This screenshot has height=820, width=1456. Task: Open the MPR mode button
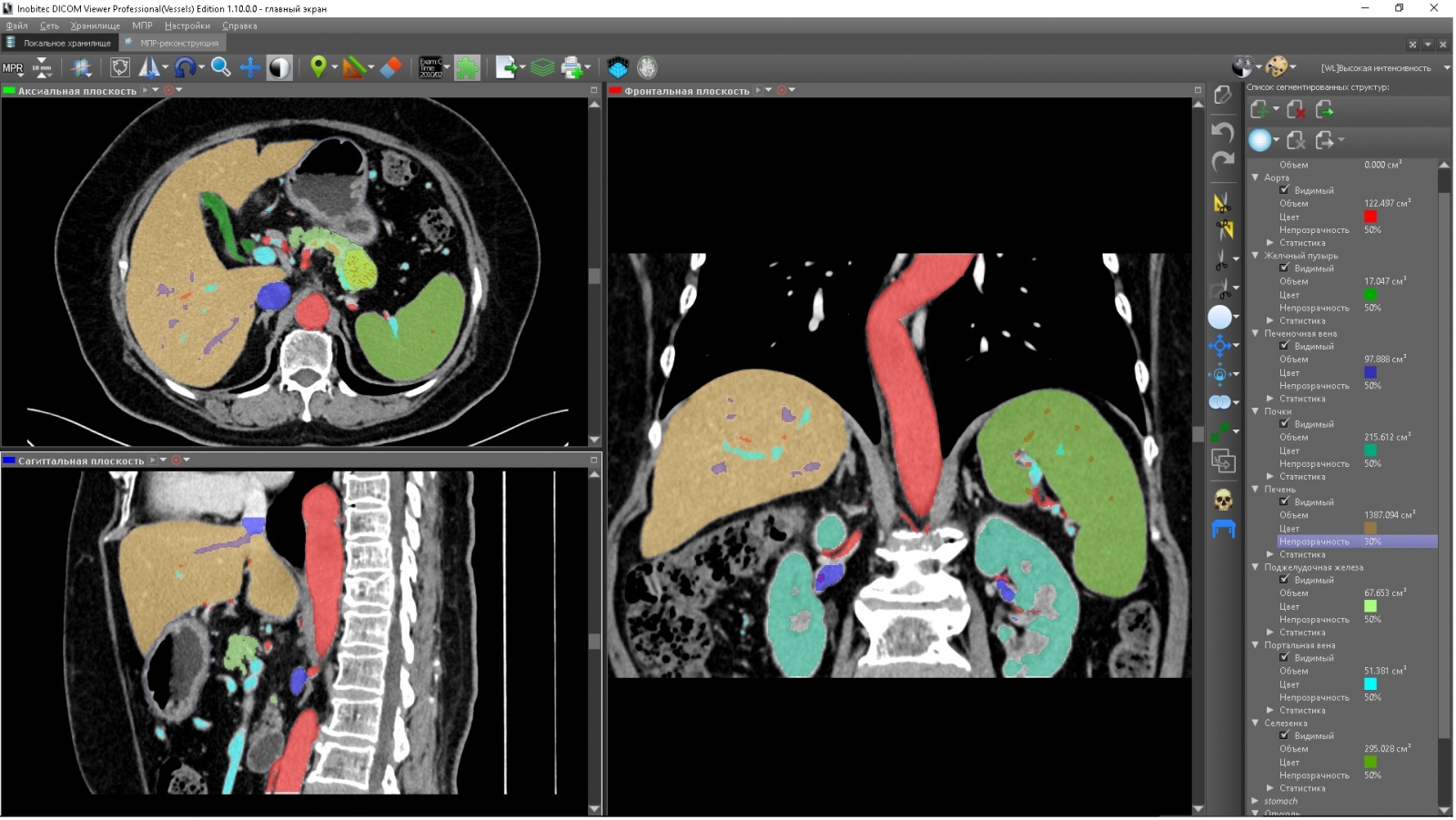point(13,68)
